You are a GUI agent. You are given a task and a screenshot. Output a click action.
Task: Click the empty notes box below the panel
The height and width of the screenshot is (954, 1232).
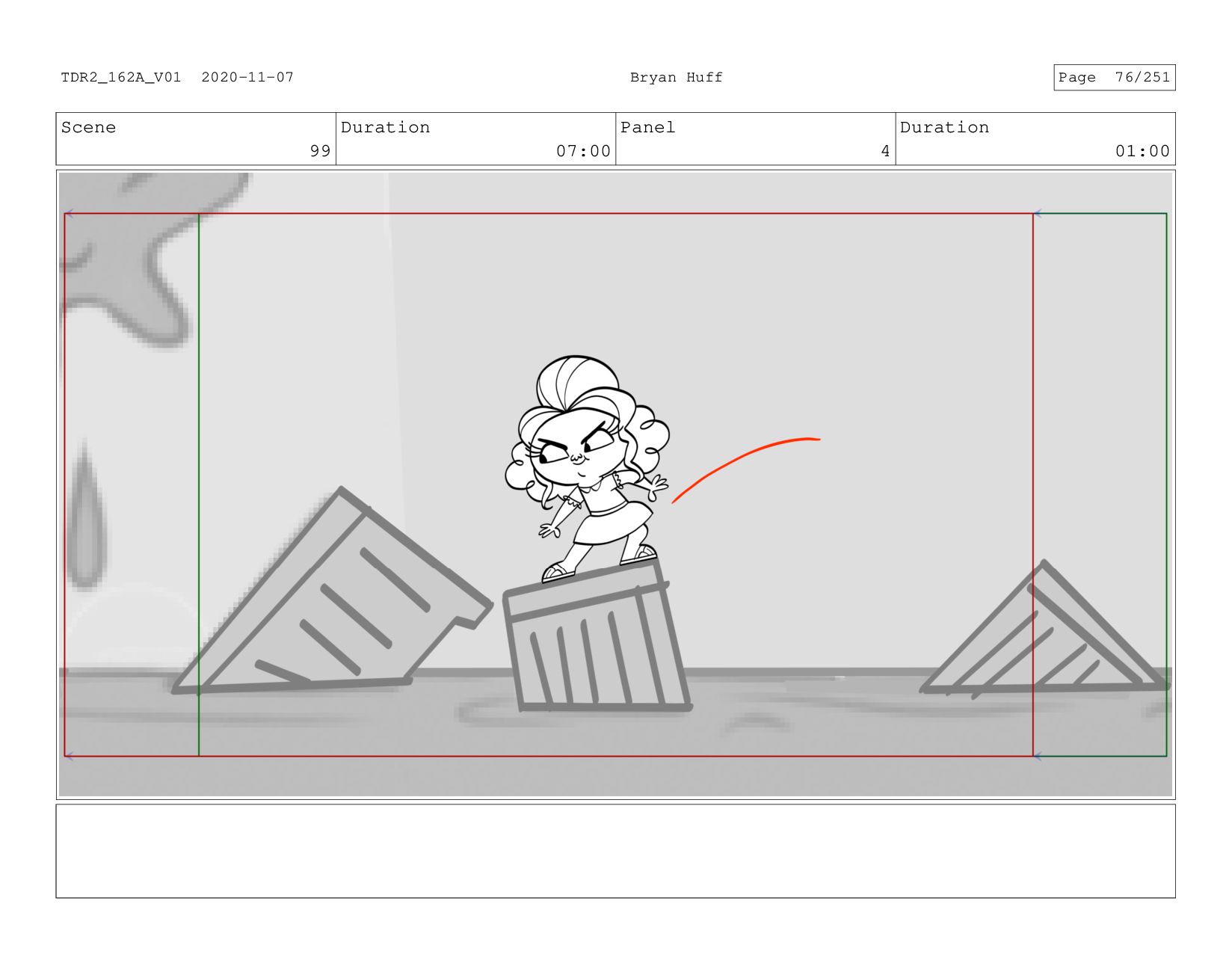(x=615, y=851)
